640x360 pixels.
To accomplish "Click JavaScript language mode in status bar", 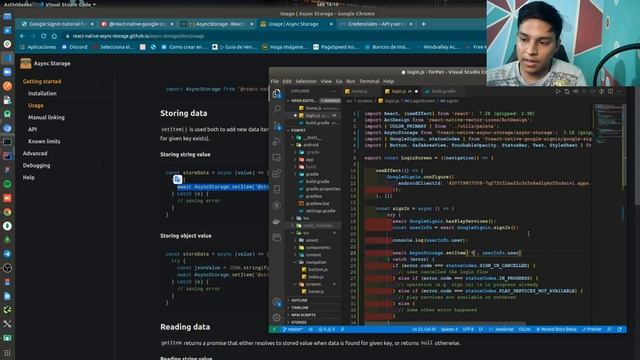I will 504,329.
